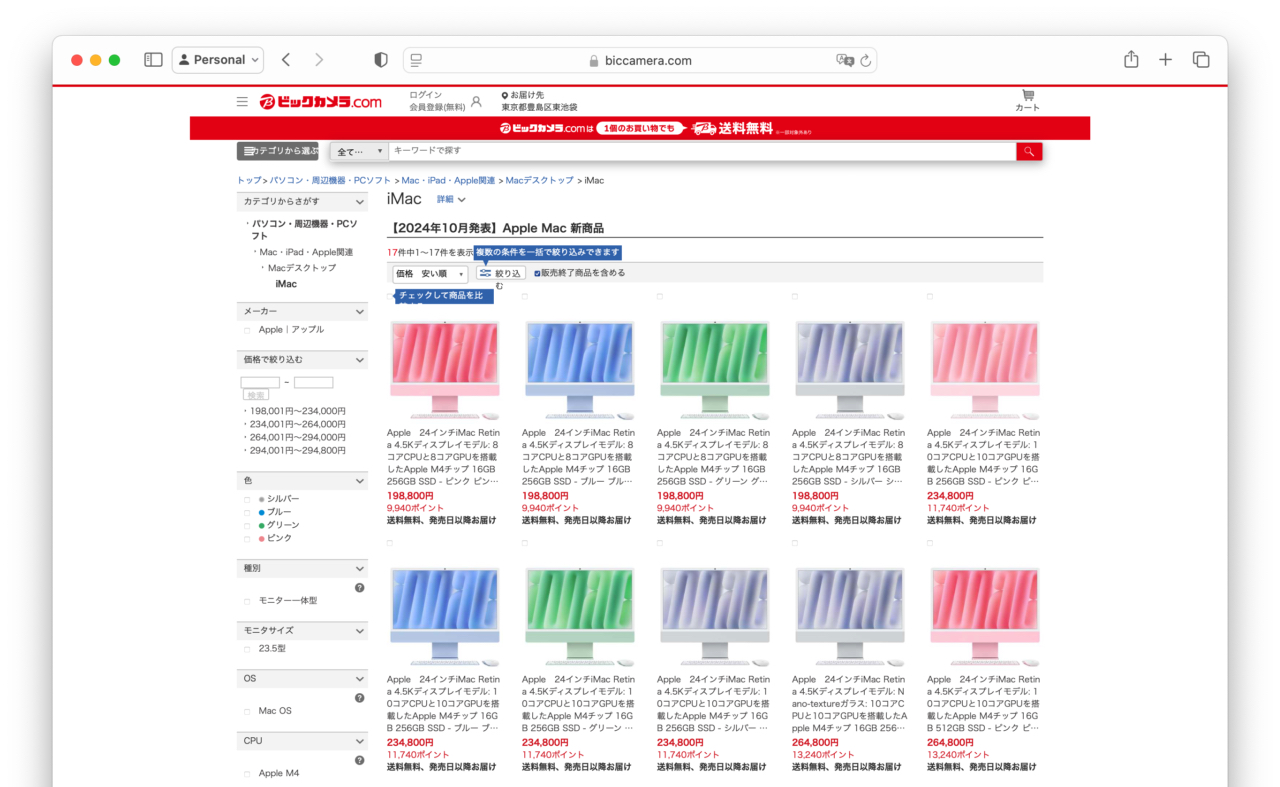Click the red search magnifier button

pos(1029,151)
